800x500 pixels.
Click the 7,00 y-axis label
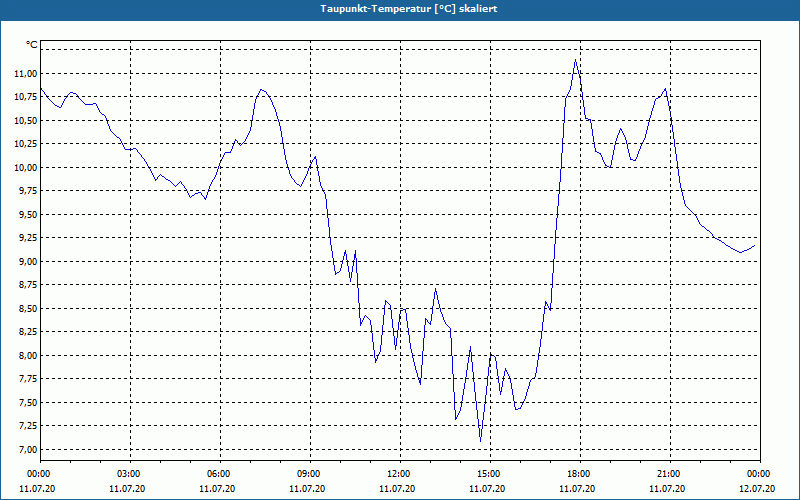click(x=29, y=449)
